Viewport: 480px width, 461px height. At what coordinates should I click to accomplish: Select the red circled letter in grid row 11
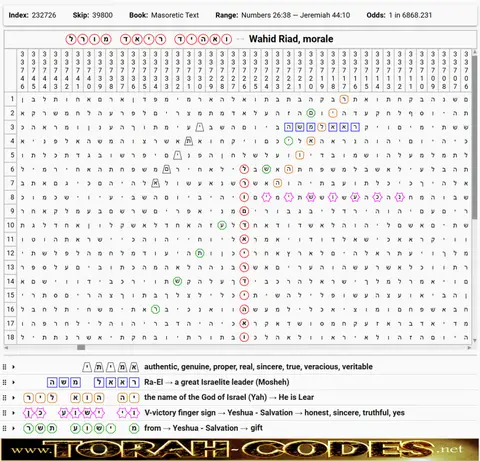tap(244, 239)
